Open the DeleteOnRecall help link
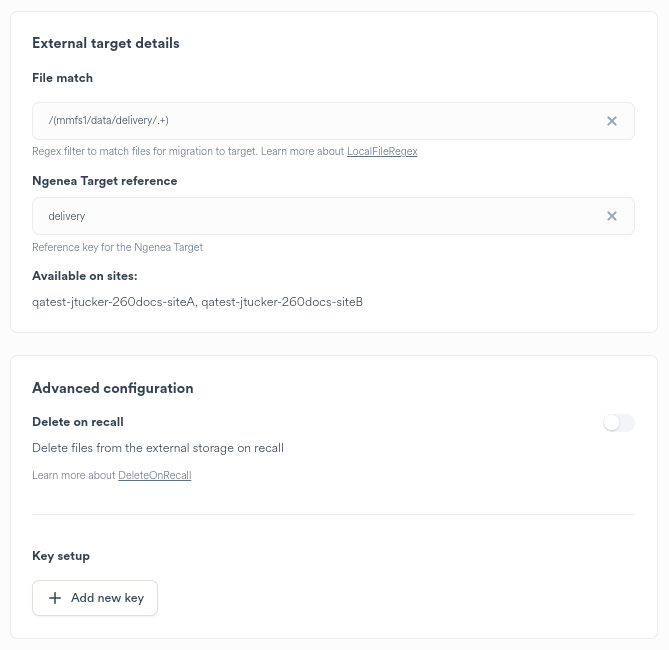The image size is (669, 650). click(x=154, y=476)
